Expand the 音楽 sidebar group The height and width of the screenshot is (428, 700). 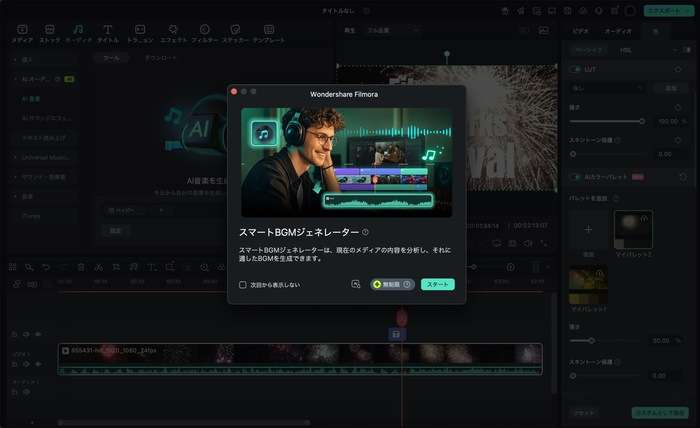click(x=15, y=196)
